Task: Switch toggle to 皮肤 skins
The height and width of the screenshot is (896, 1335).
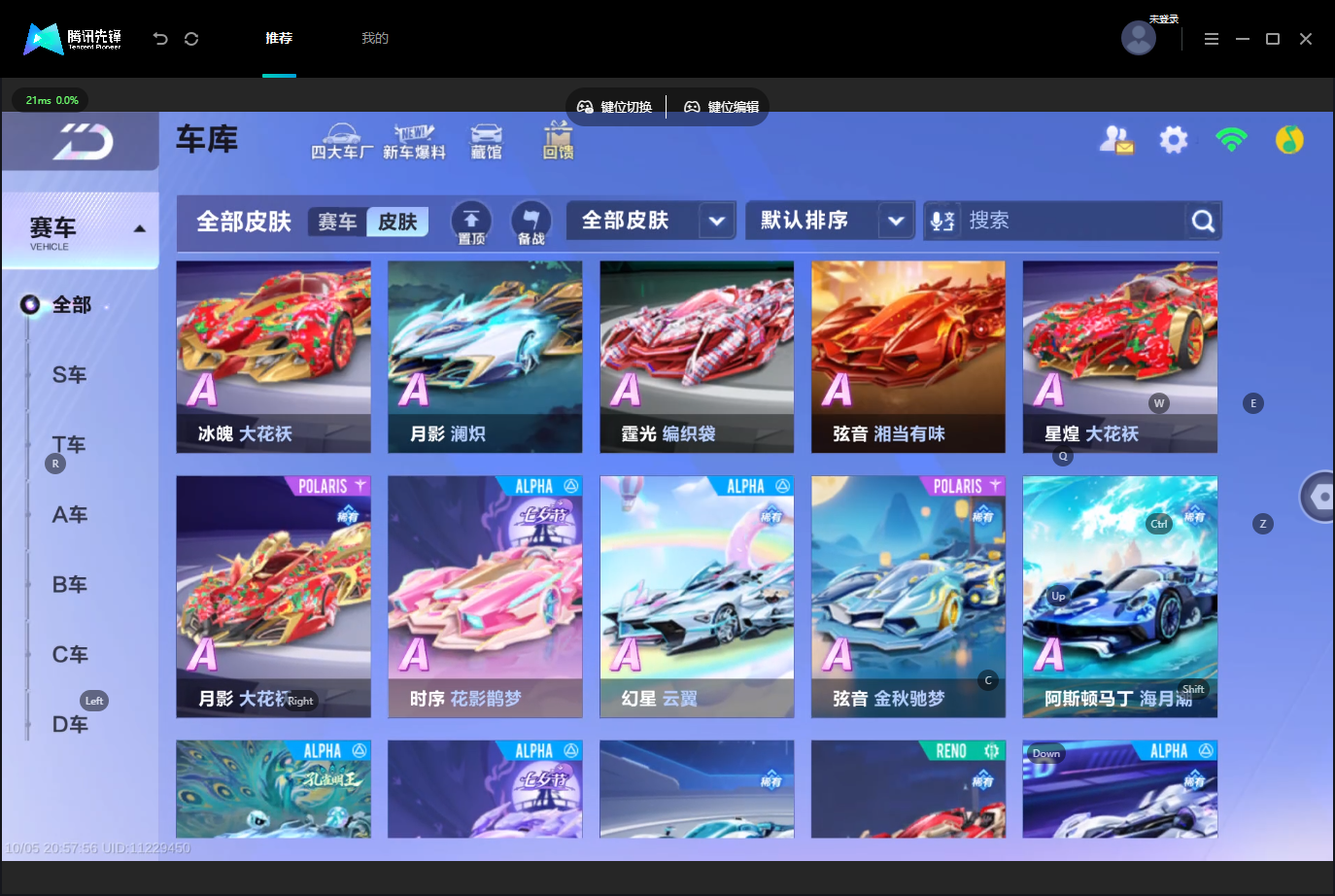Action: coord(397,222)
